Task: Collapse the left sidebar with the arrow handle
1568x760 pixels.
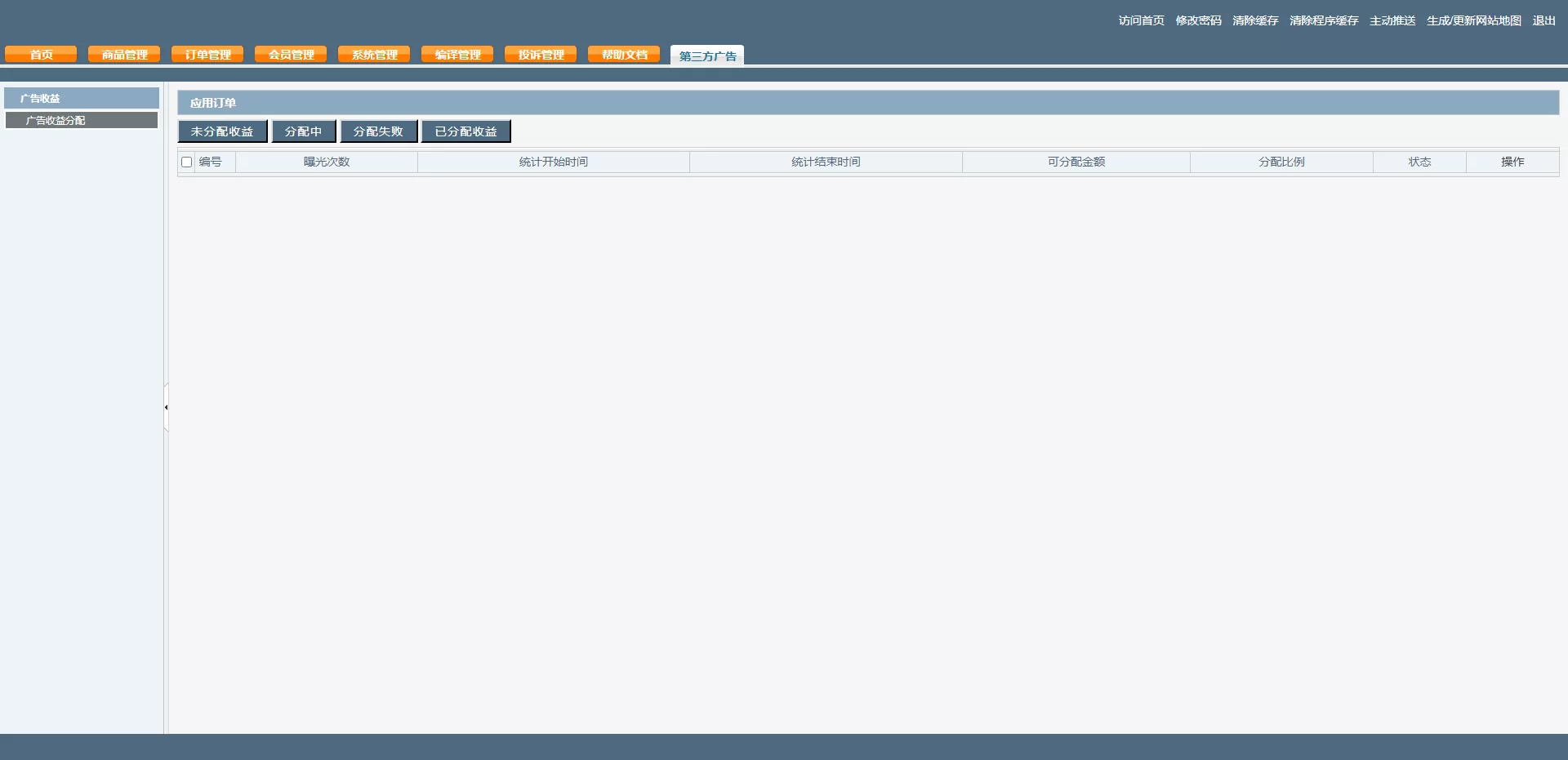Action: coord(166,407)
